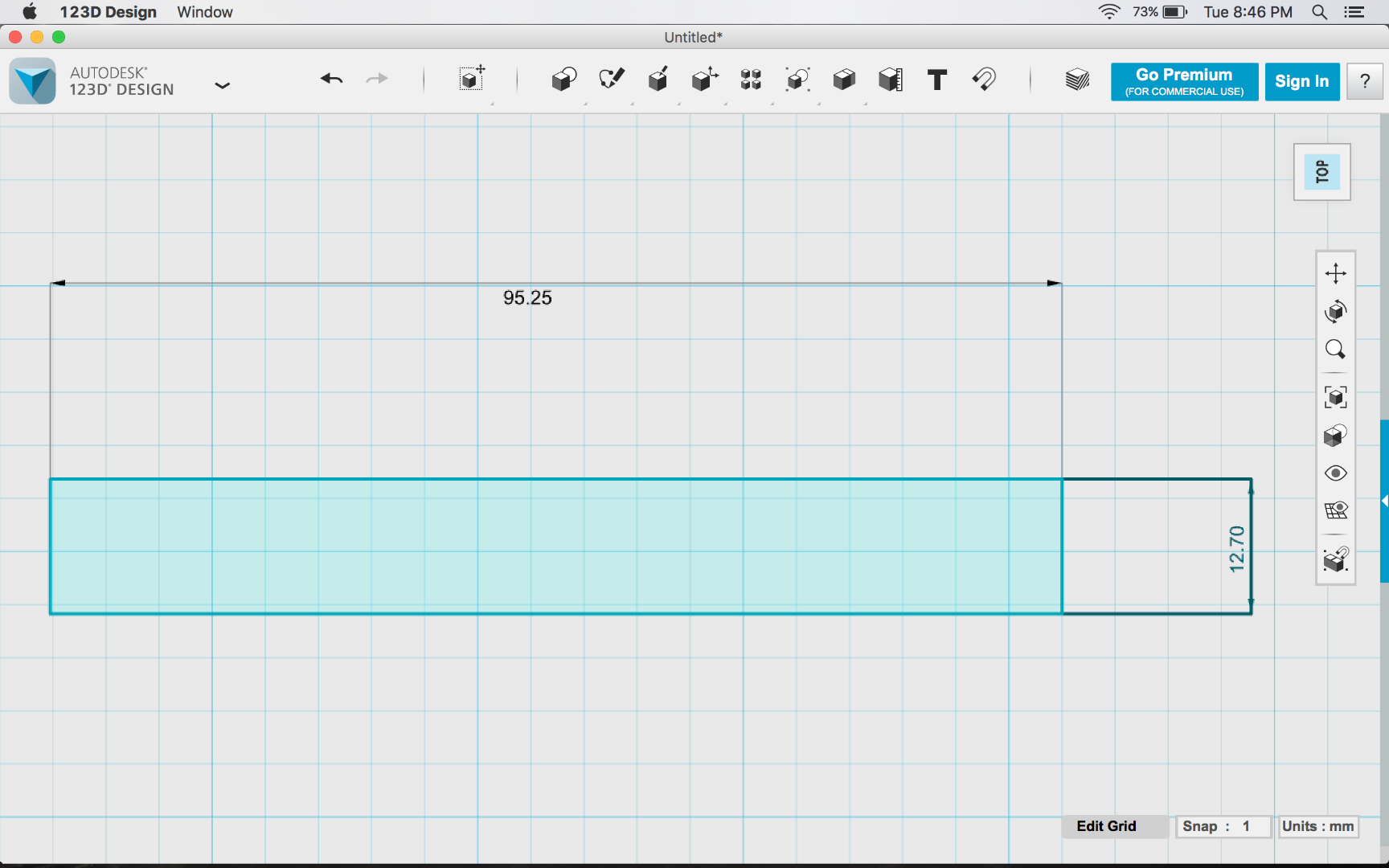This screenshot has height=868, width=1389.
Task: Select the Zoom magnifier tool
Action: 1336,350
